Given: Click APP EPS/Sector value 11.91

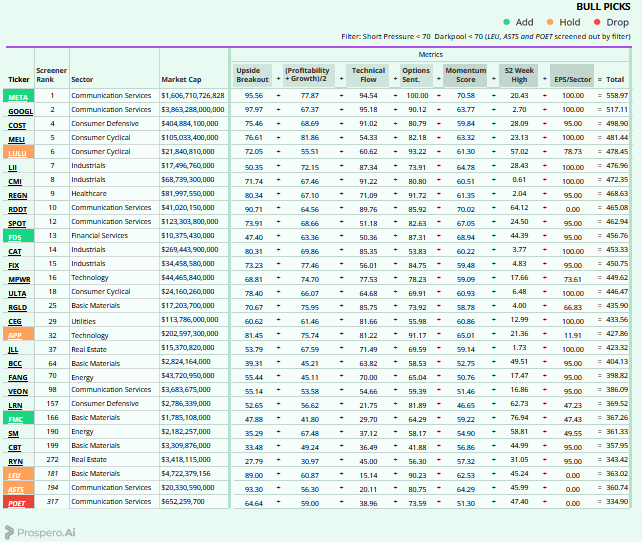Looking at the screenshot, I should [572, 335].
